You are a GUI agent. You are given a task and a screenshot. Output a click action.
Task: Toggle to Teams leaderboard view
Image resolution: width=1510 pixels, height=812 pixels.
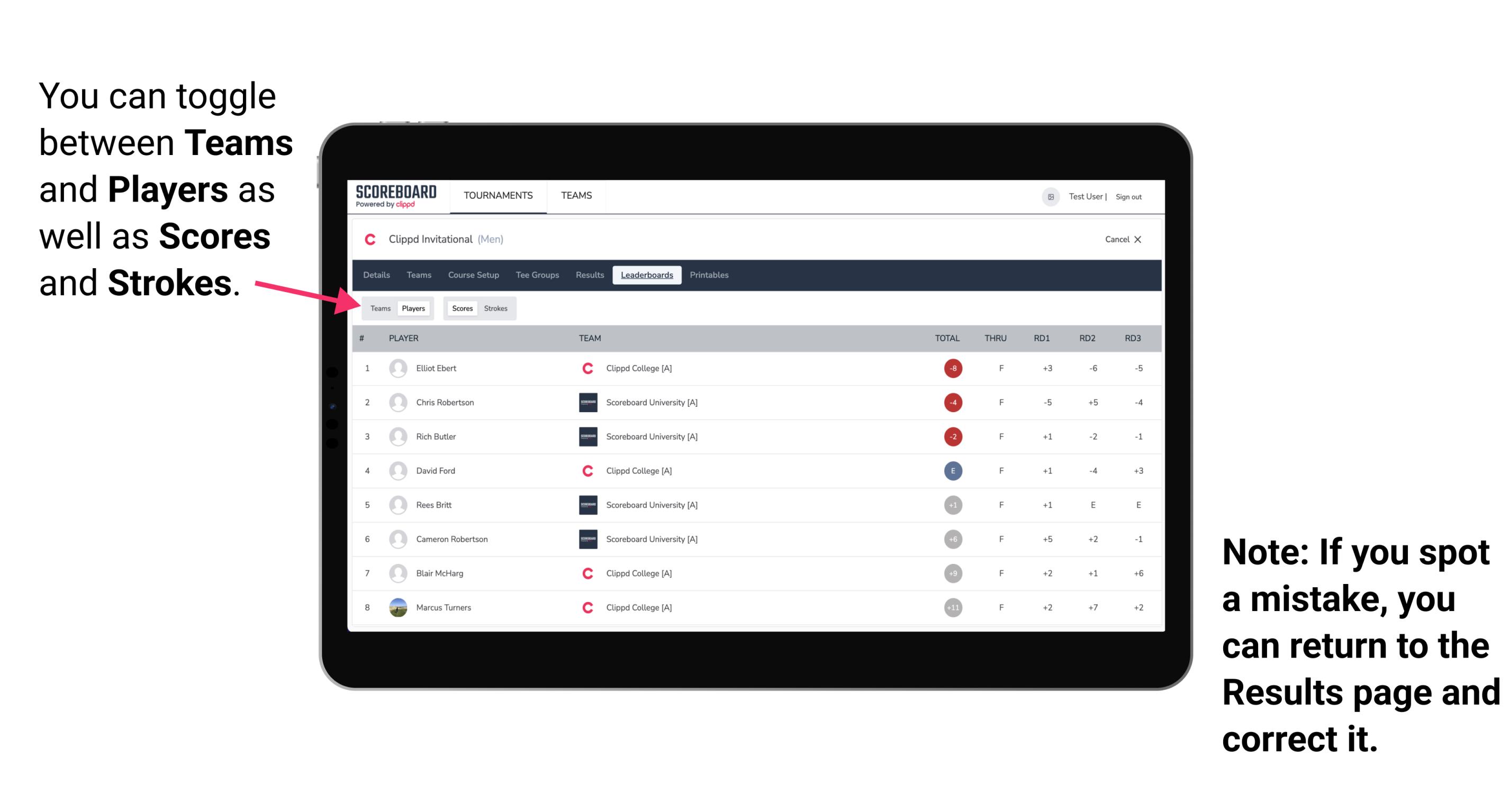379,307
